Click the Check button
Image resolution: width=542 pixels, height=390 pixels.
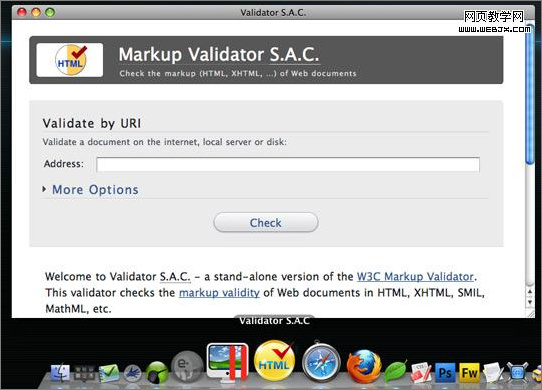point(265,222)
